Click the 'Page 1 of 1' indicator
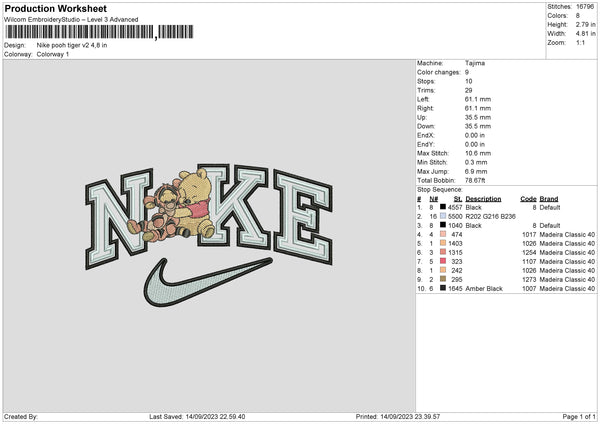Viewport: 600px width, 424px height. 579,416
